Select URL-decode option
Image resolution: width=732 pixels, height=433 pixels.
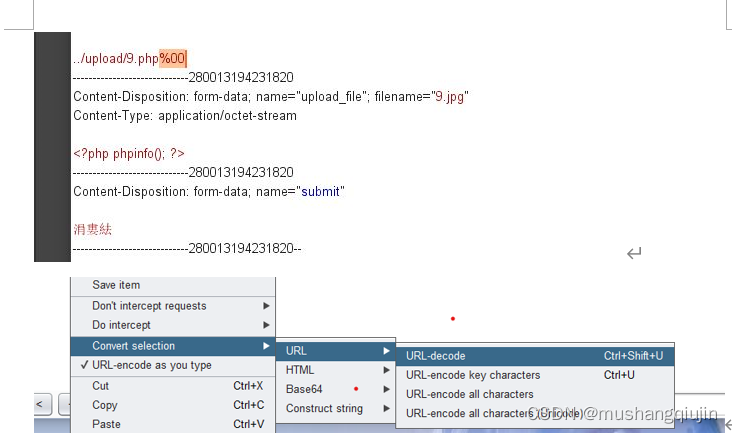(x=535, y=356)
